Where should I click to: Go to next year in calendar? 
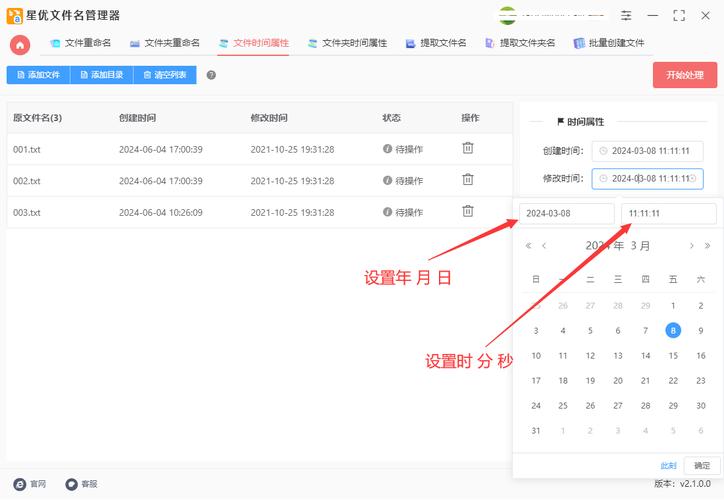707,246
